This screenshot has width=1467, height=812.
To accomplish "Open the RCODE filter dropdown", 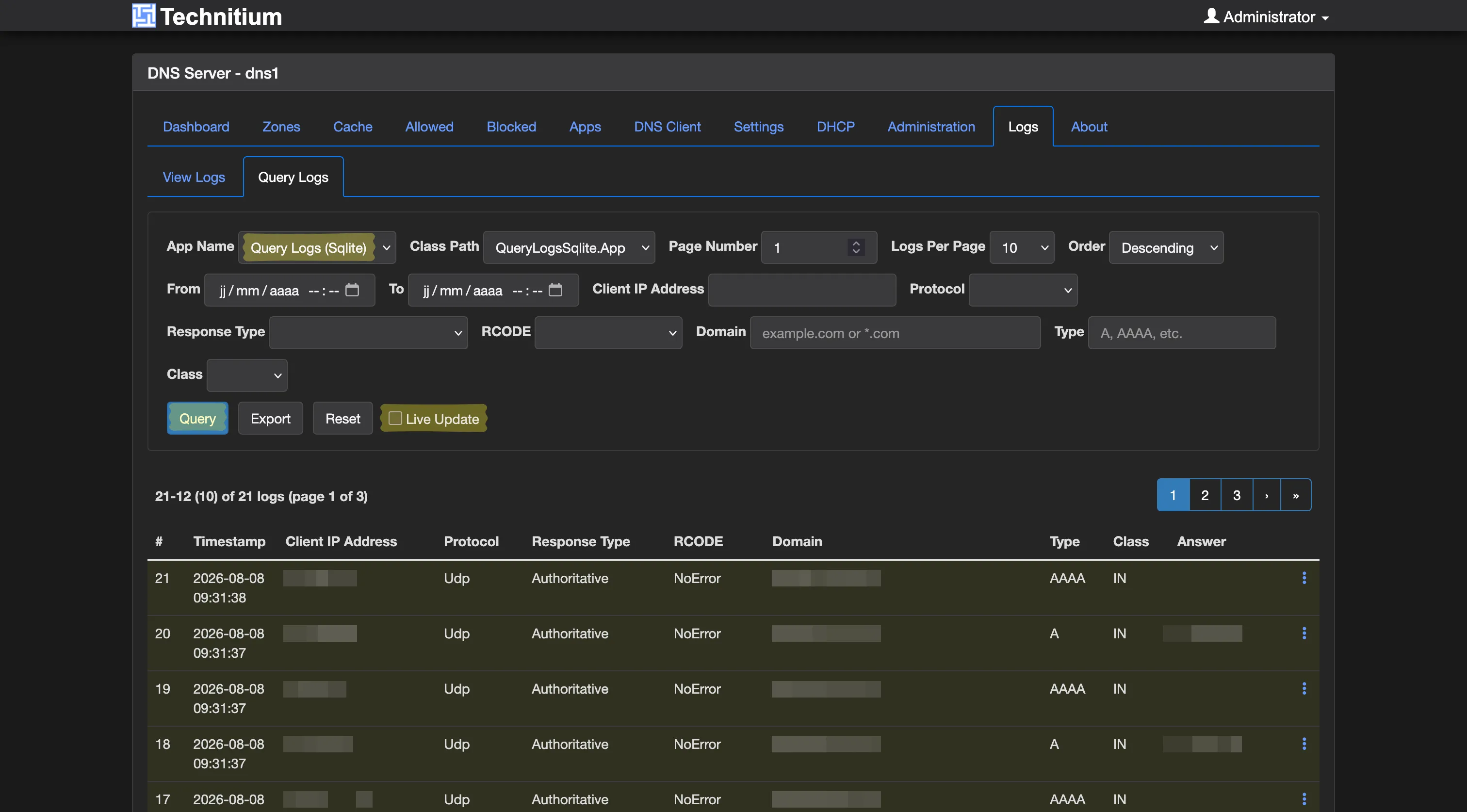I will 608,333.
